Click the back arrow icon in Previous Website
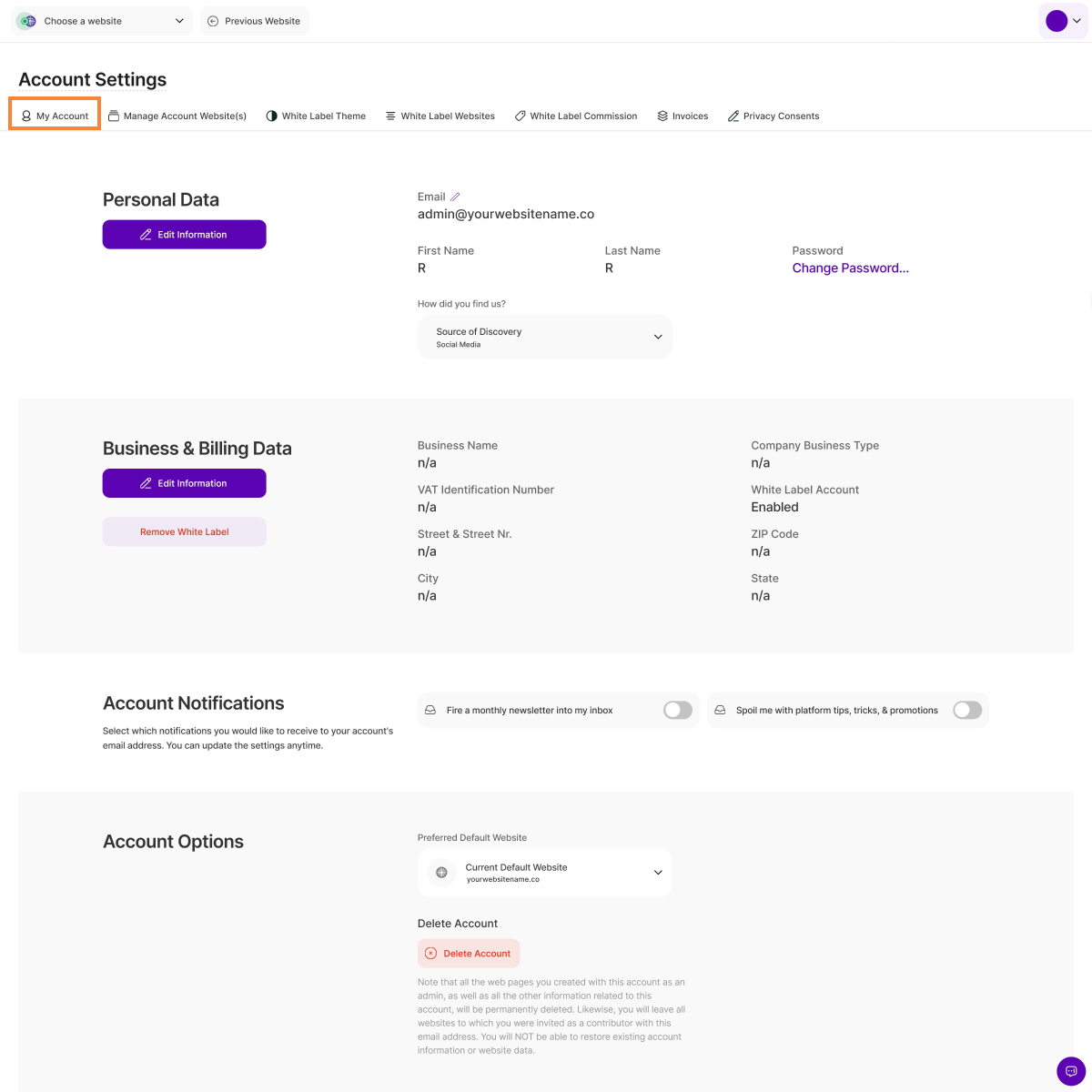1092x1092 pixels. click(213, 21)
